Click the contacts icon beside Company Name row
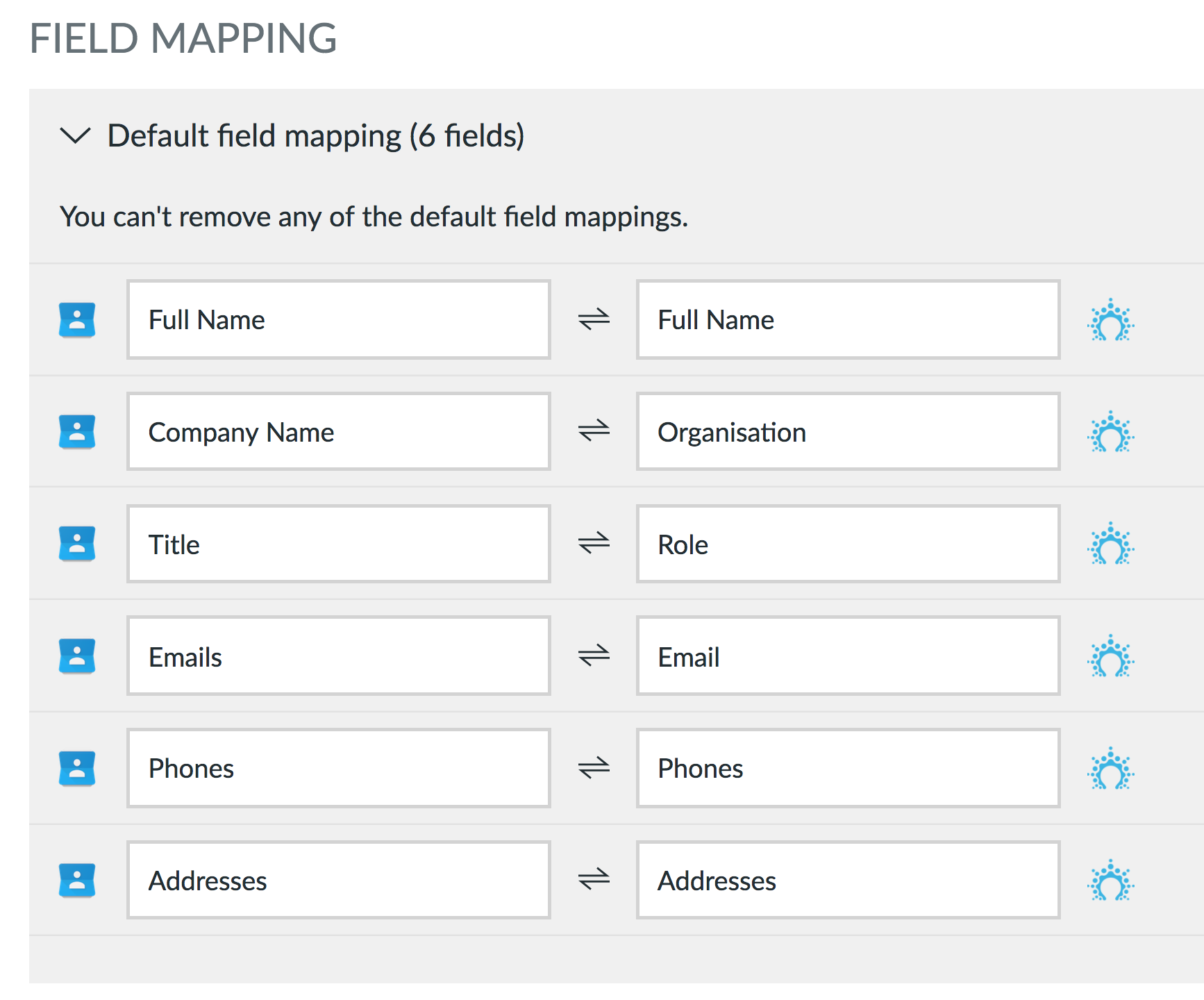Screen dimensions: 1204x1000 pos(77,432)
